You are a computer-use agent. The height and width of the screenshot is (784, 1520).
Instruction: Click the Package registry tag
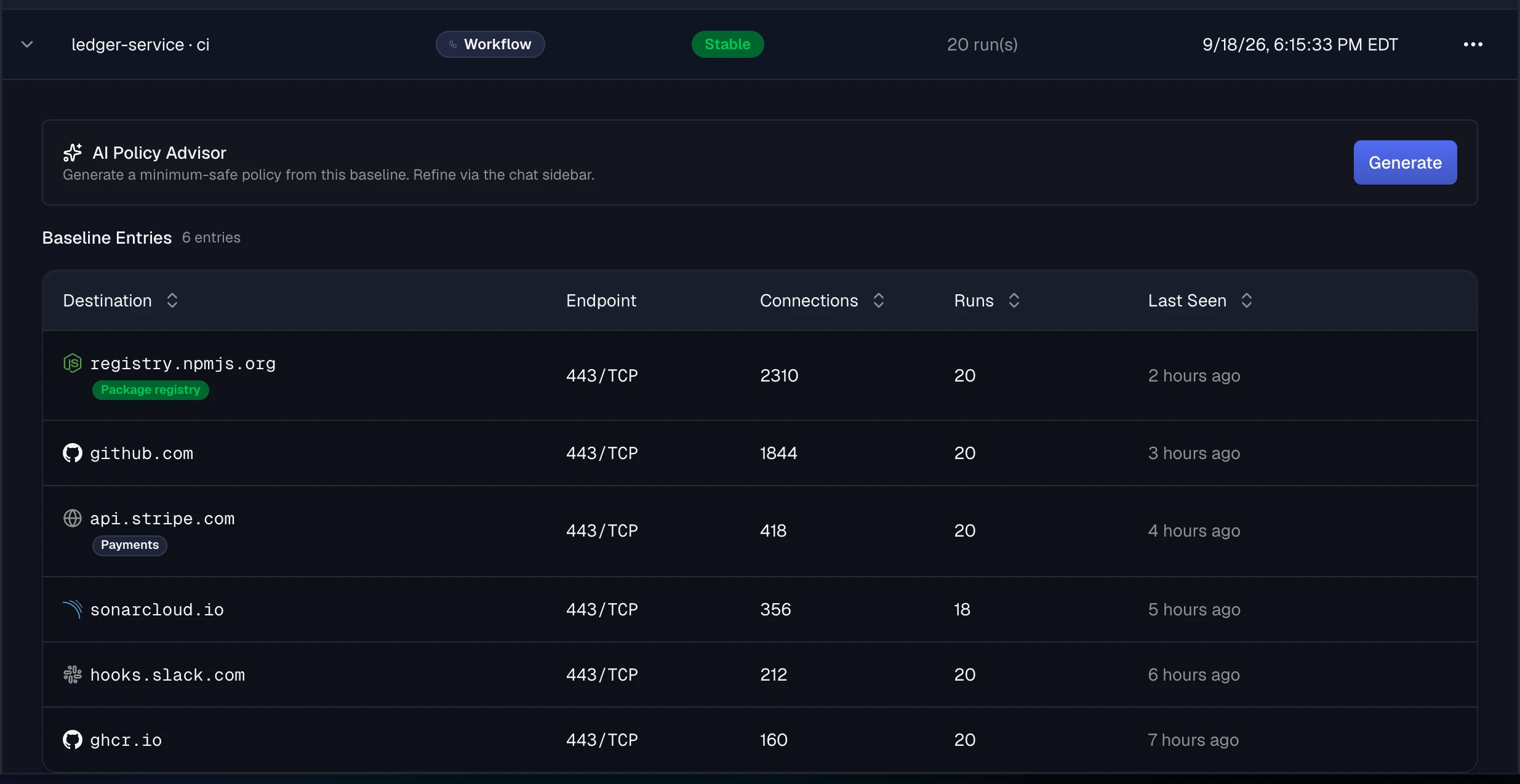151,390
